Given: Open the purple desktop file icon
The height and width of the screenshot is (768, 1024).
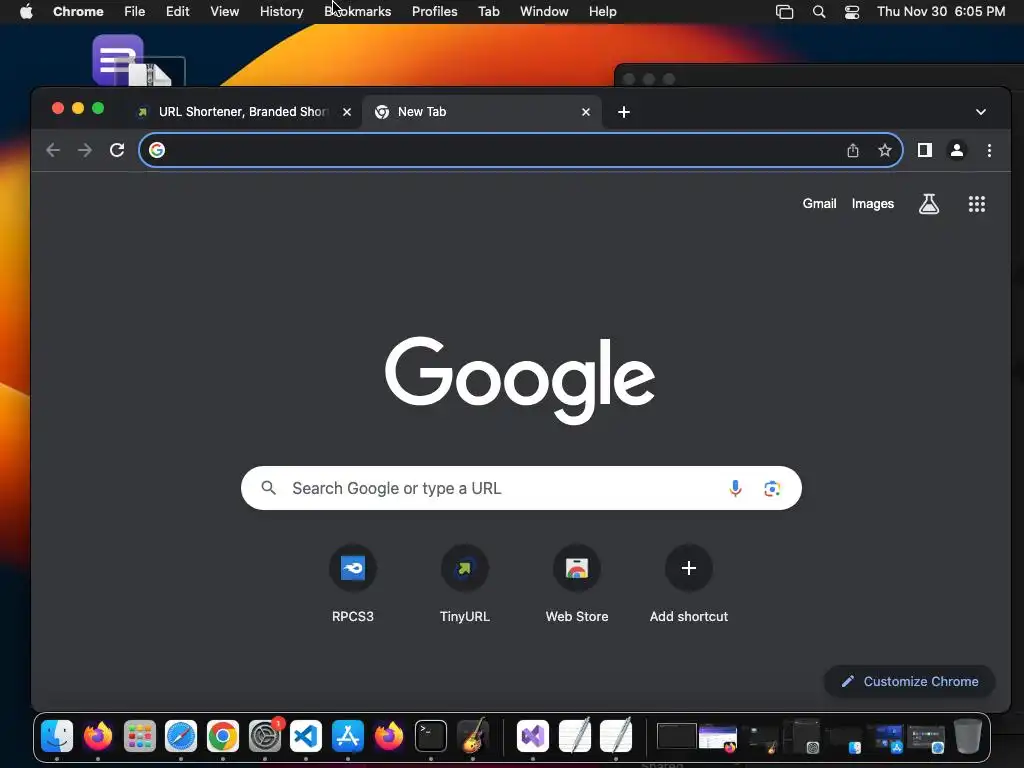Looking at the screenshot, I should pos(118,60).
